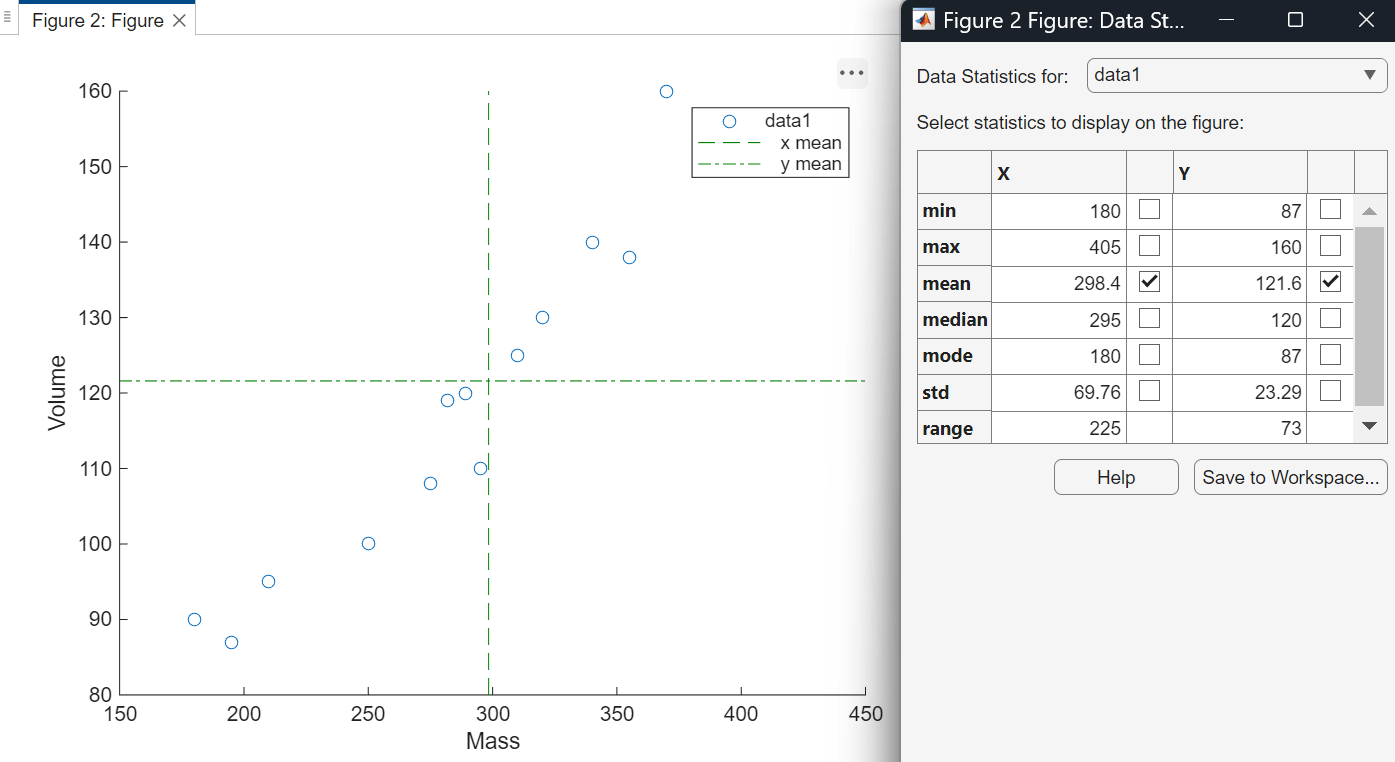Click the data1 marker icon in the legend
This screenshot has height=762, width=1395.
[x=727, y=120]
